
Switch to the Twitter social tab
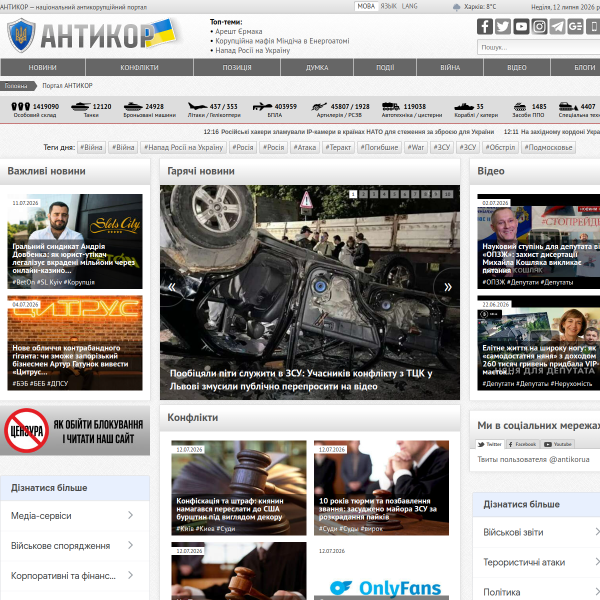[489, 444]
